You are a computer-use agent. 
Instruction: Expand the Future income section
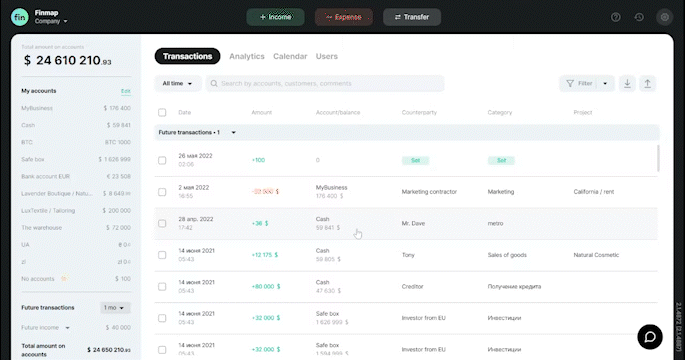(68, 328)
